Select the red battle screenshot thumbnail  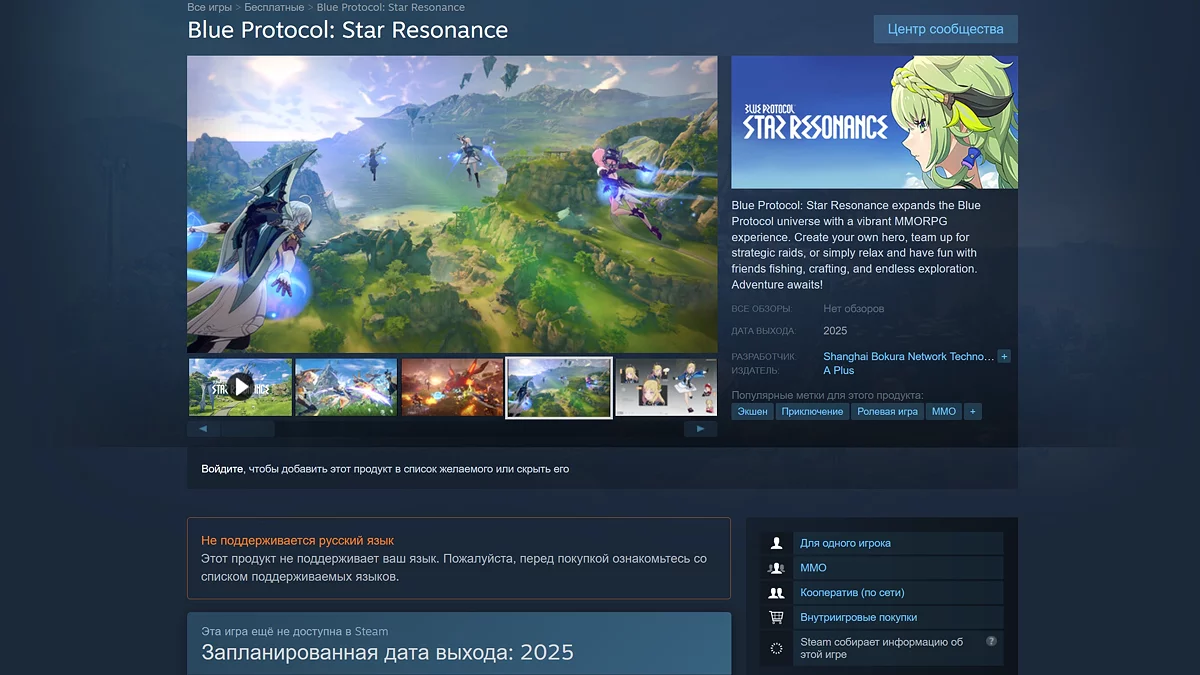(452, 387)
